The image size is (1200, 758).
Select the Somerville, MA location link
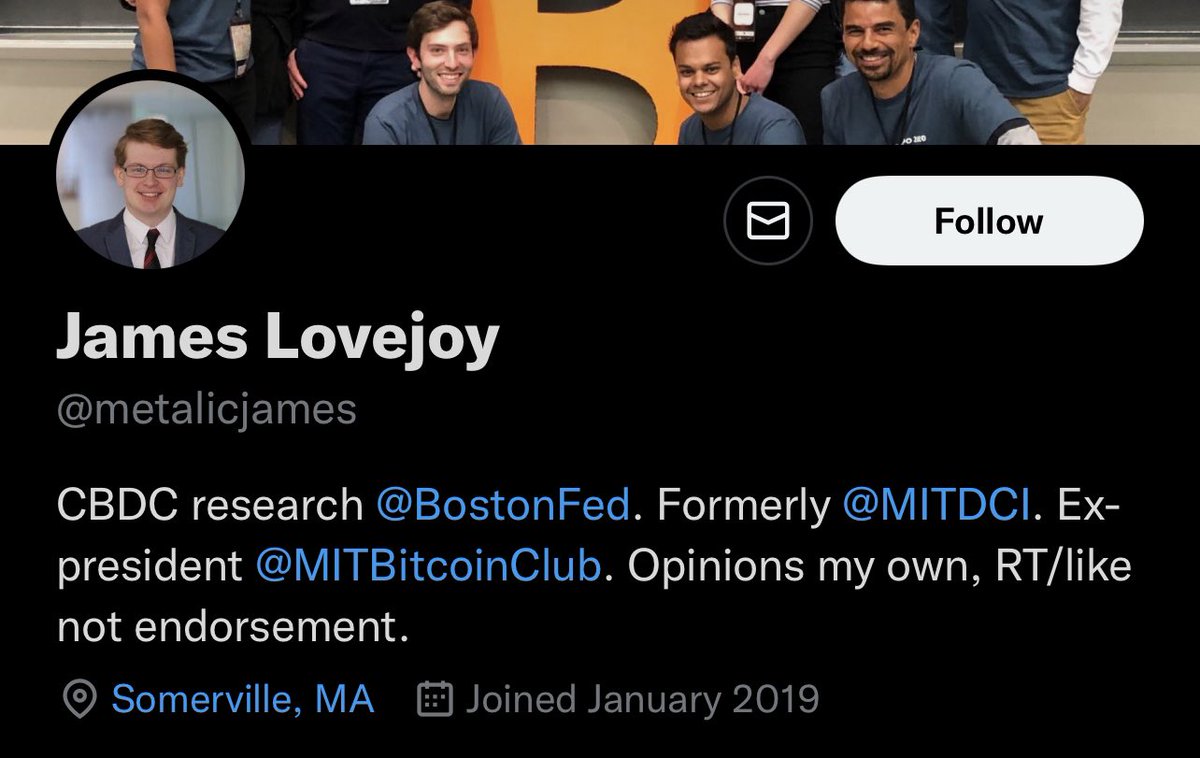click(x=242, y=699)
